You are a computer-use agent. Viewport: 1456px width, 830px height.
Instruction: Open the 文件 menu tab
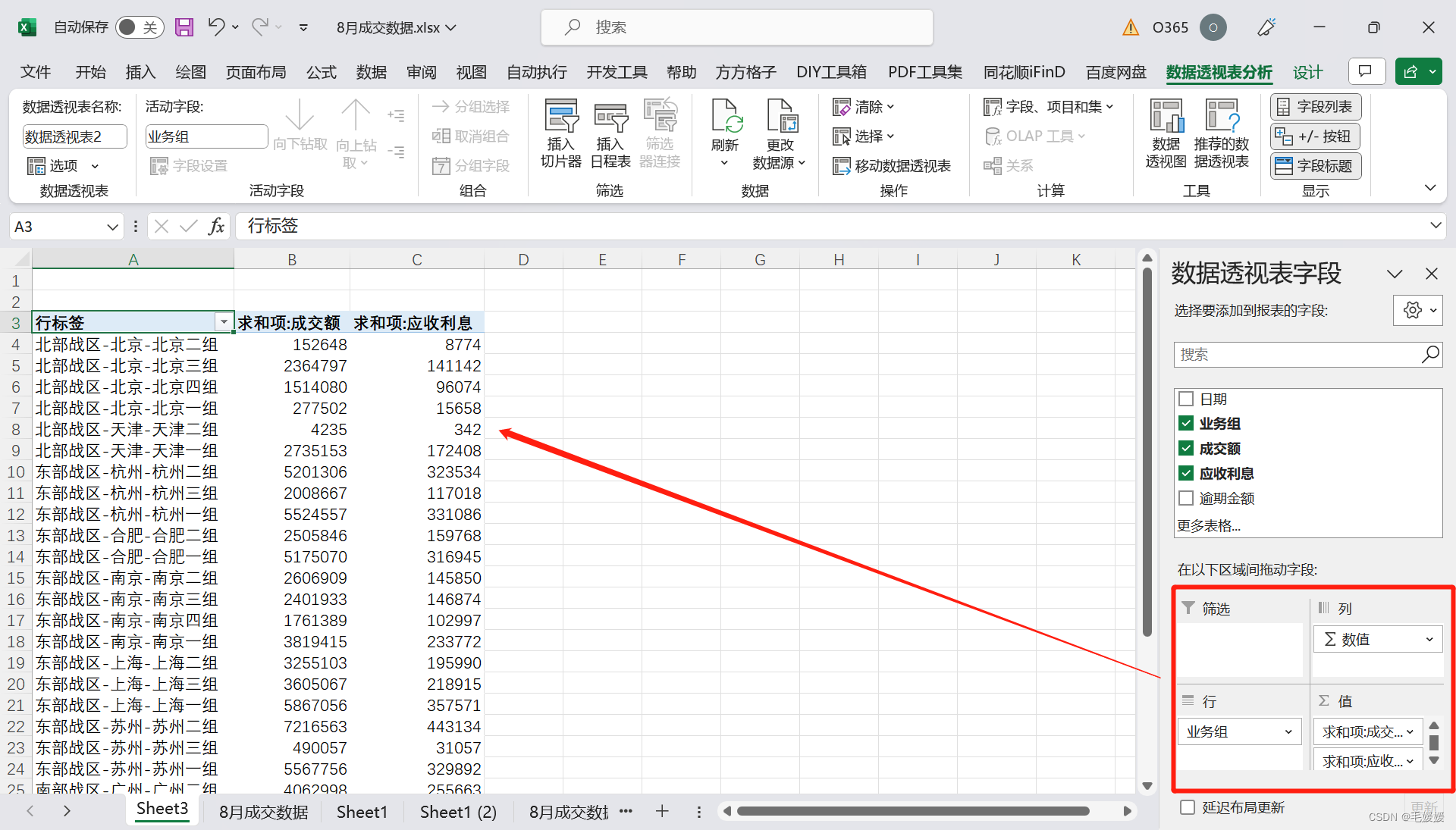(36, 72)
